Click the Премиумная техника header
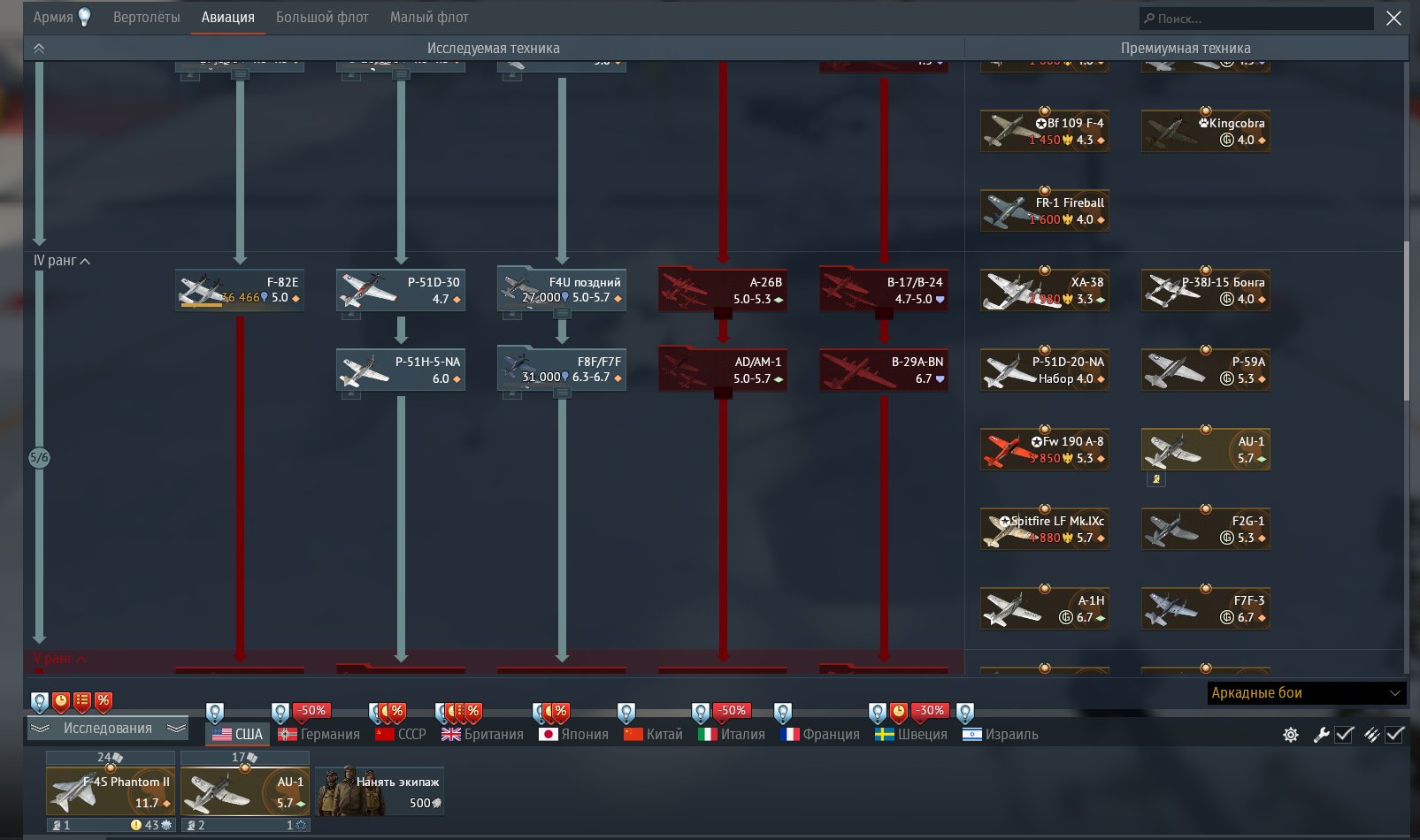1420x840 pixels. (1186, 49)
